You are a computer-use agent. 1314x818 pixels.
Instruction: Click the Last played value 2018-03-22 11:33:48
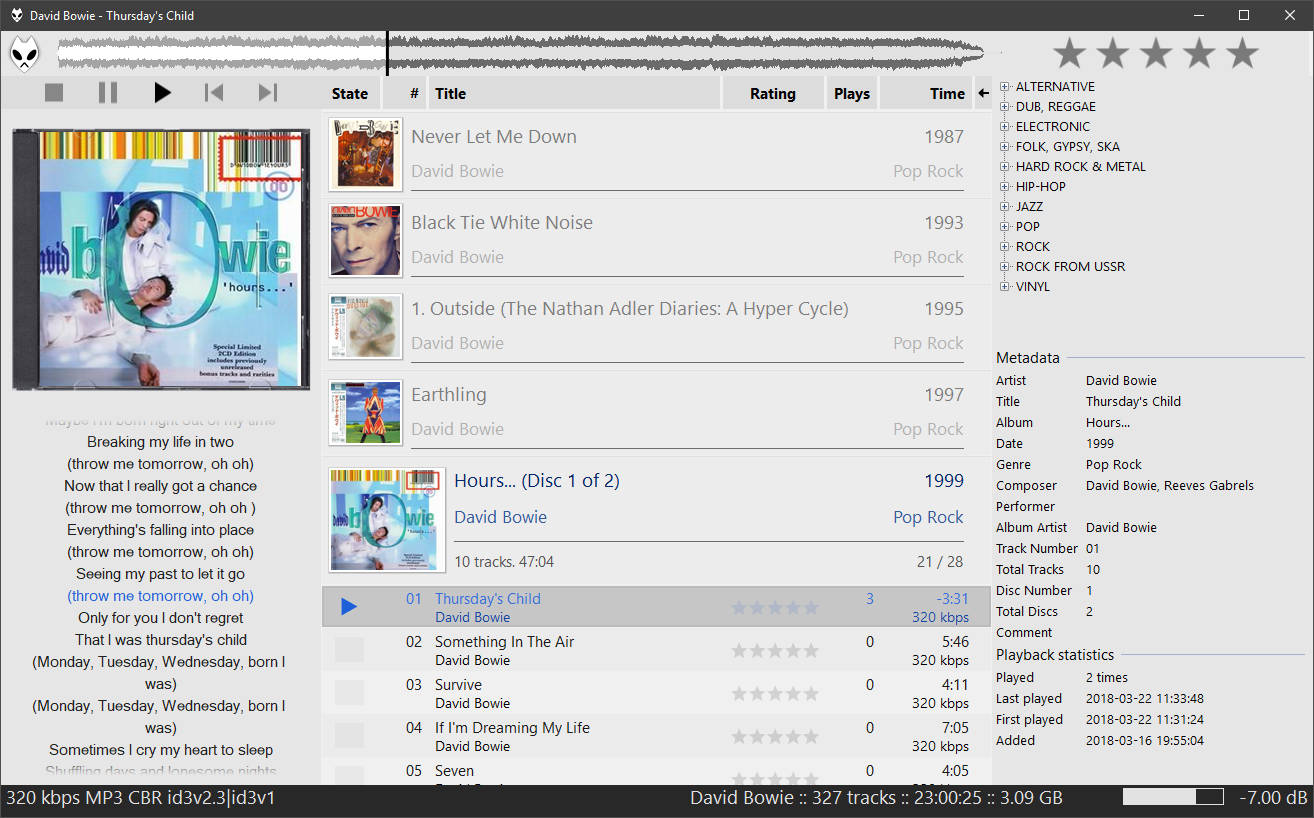1145,699
